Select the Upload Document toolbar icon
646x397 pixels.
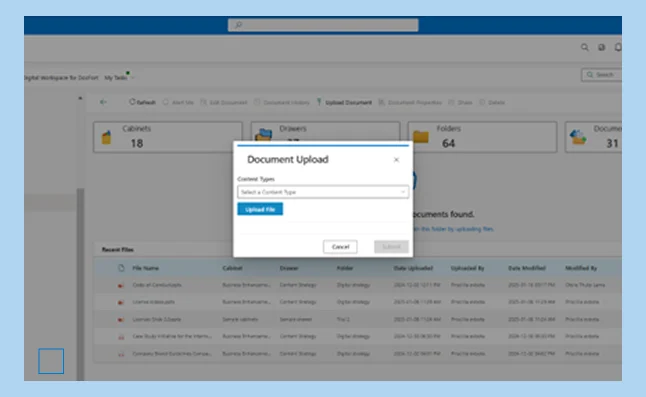pos(319,102)
